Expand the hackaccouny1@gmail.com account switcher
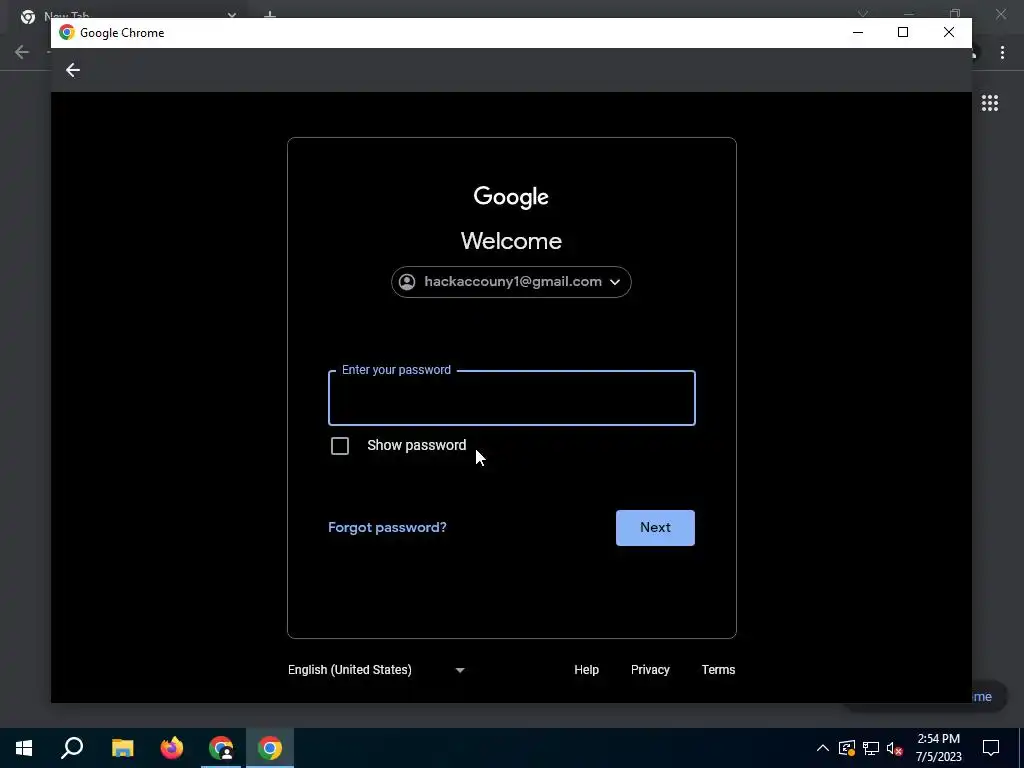Image resolution: width=1024 pixels, height=768 pixels. point(511,282)
